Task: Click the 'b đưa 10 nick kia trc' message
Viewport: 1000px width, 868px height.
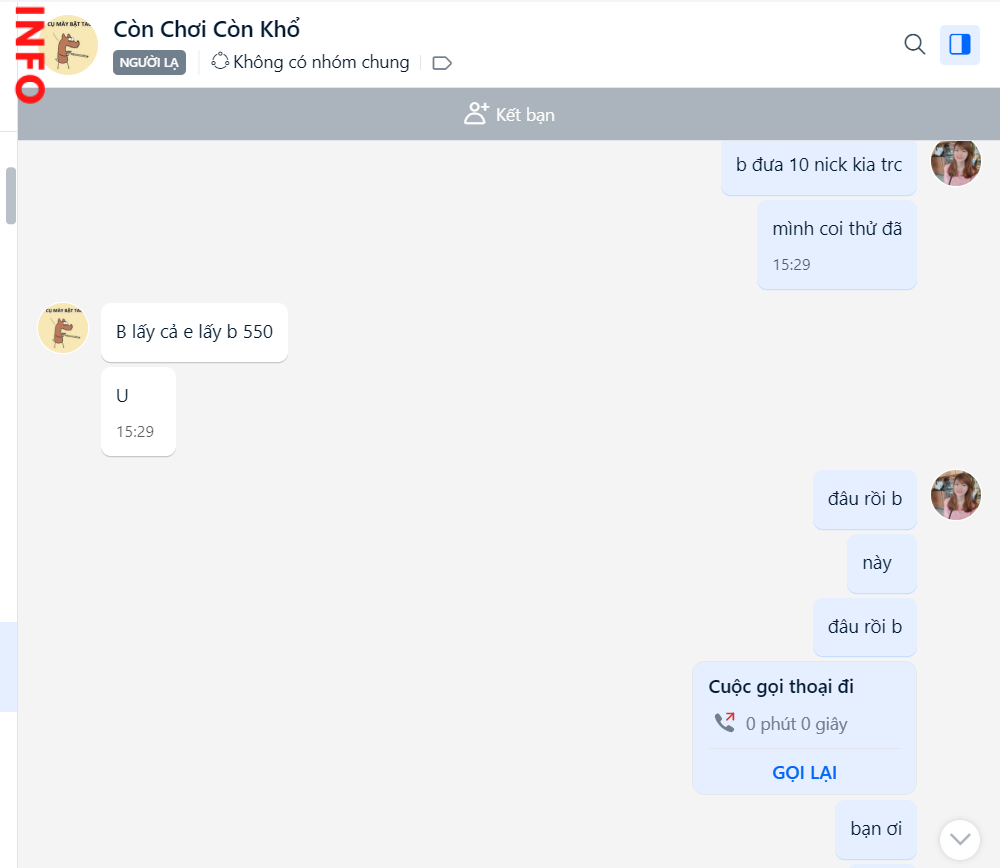Action: coord(818,165)
